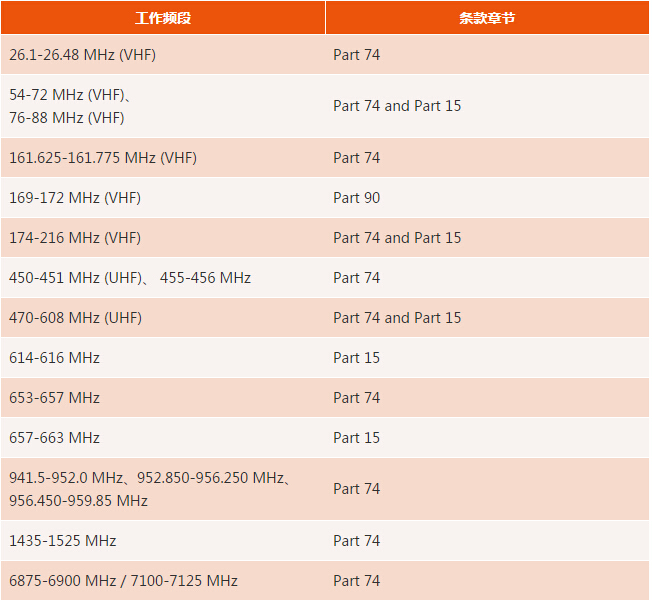Screen dimensions: 652x606
Task: Select the Part 90 cell
Action: 357,198
